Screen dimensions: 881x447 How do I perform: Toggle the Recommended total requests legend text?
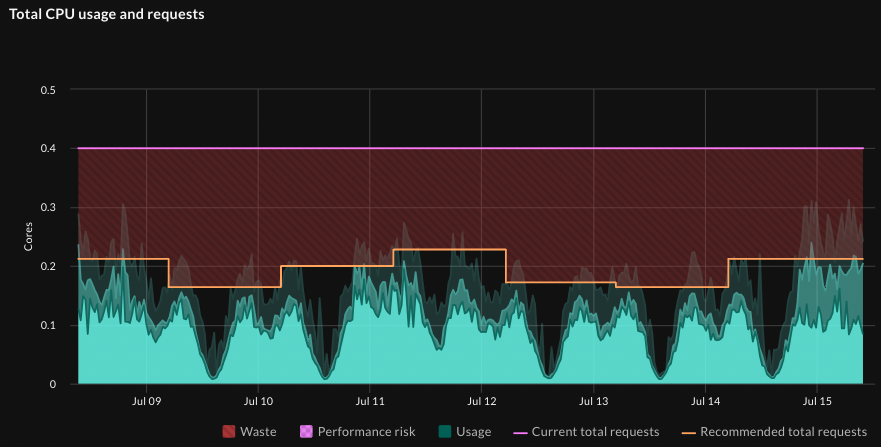click(783, 432)
